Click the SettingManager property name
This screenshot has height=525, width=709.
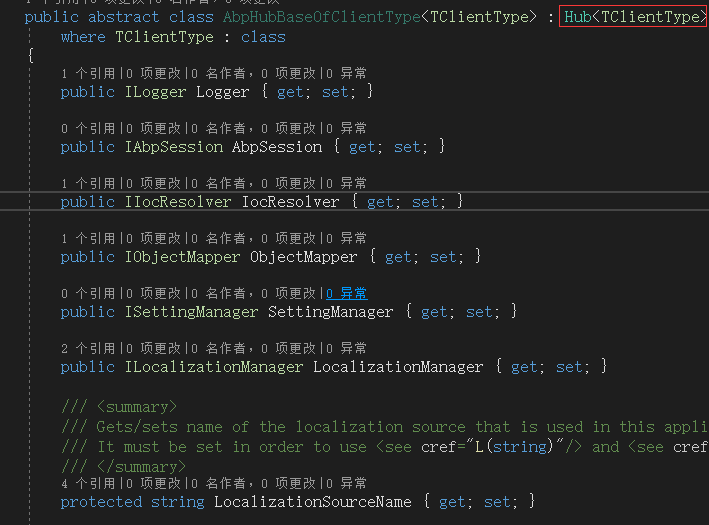click(331, 312)
